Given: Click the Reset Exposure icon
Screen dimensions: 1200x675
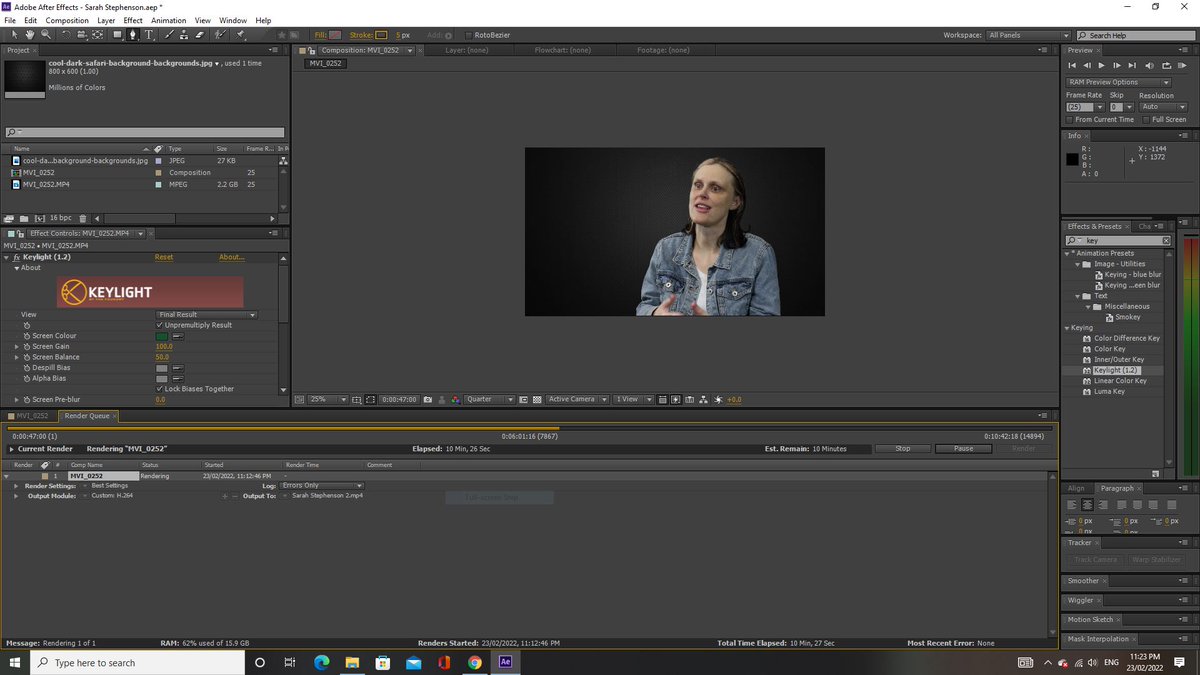Looking at the screenshot, I should (717, 399).
